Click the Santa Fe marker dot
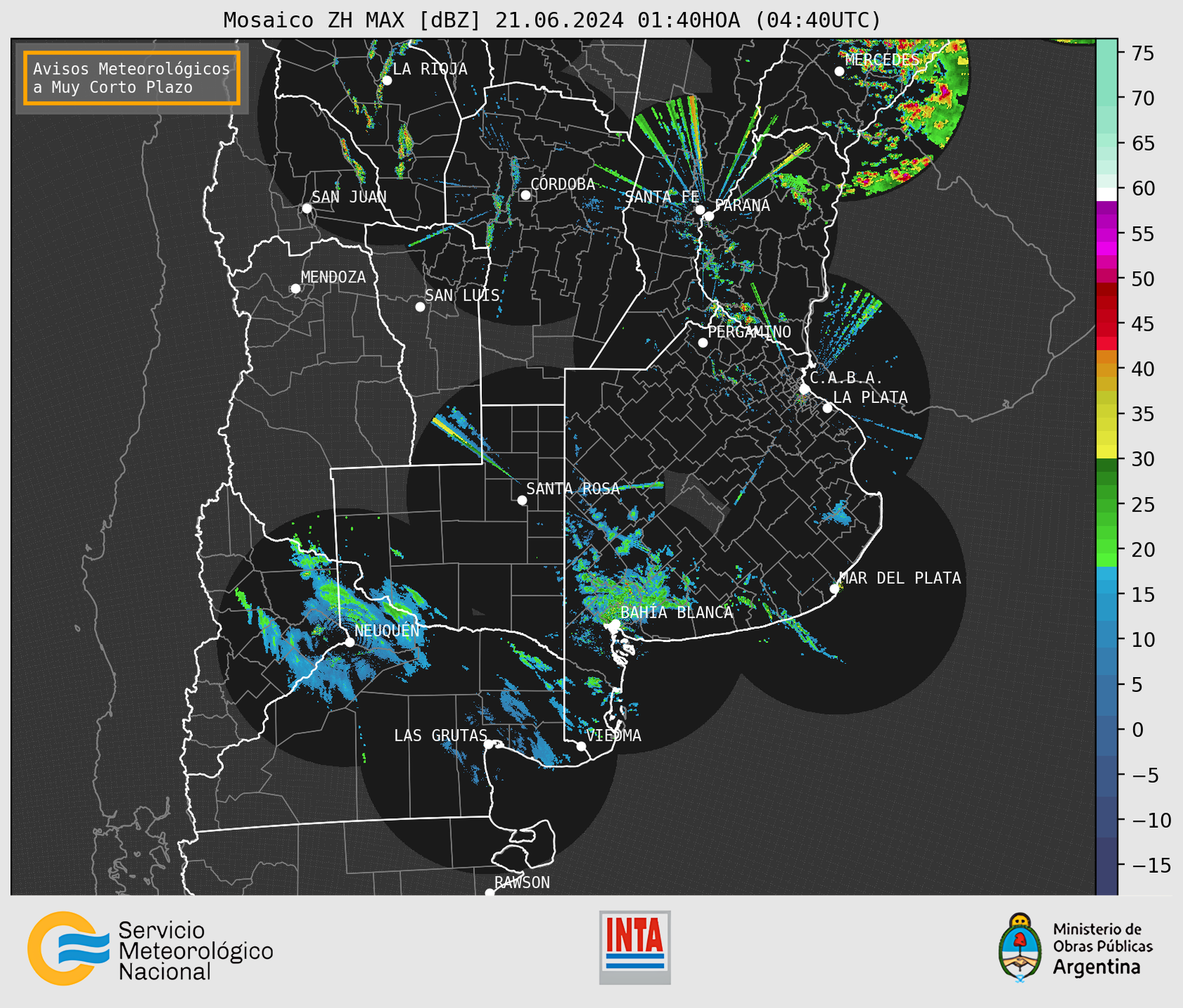The height and width of the screenshot is (1008, 1183). [x=700, y=210]
